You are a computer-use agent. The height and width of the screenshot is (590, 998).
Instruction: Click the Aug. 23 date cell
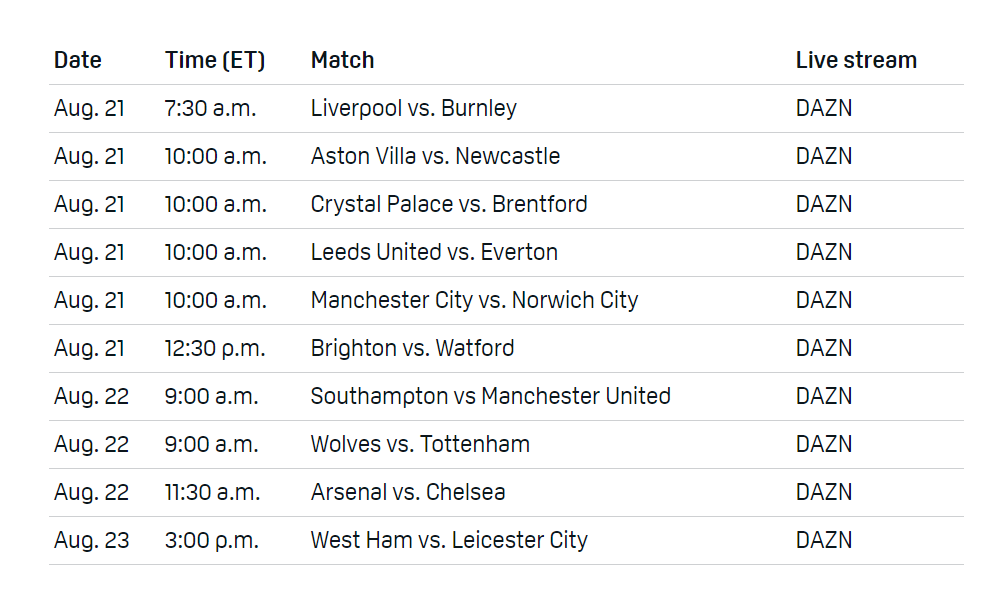click(x=91, y=540)
